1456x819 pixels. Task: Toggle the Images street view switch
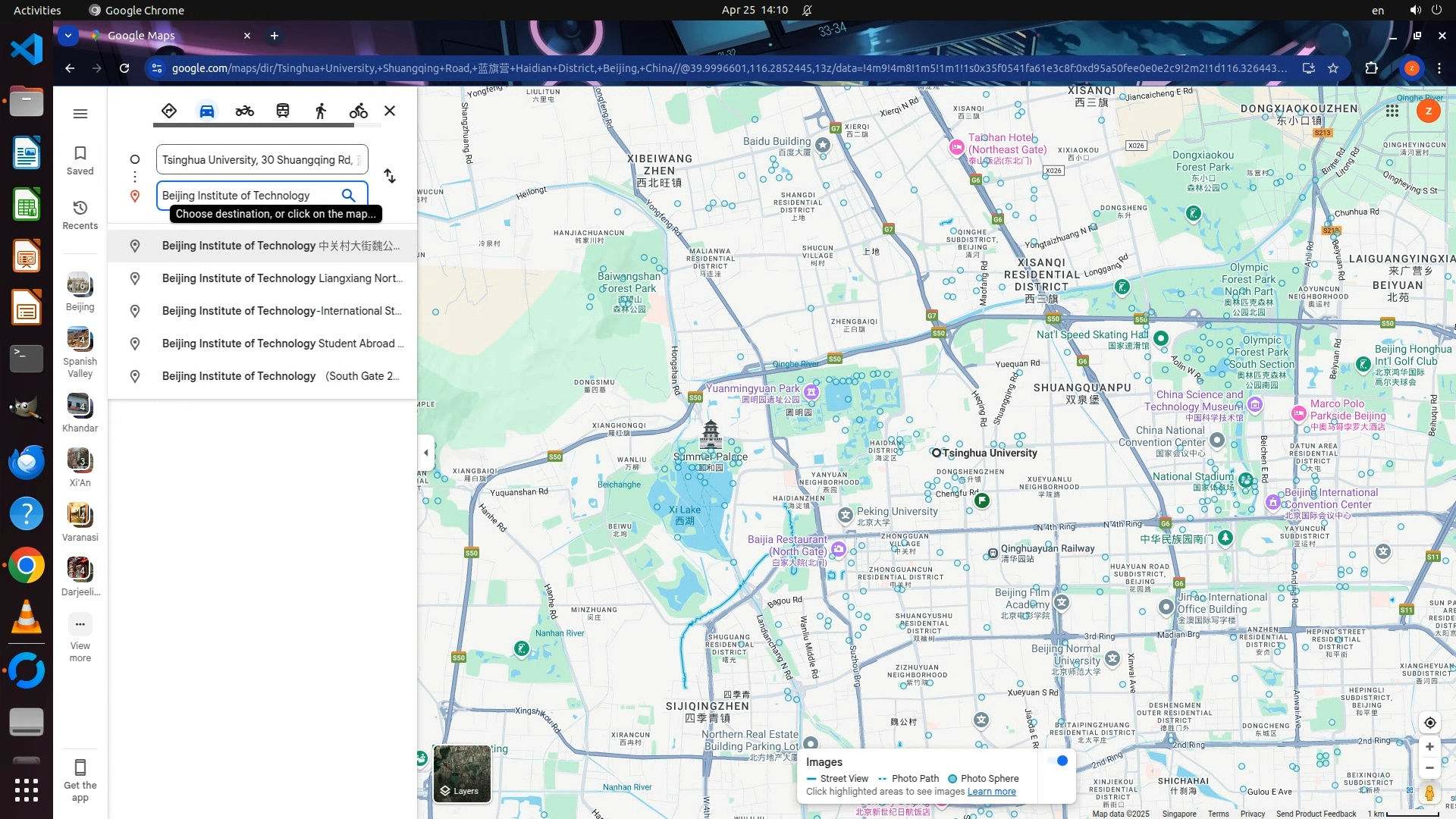point(1058,761)
